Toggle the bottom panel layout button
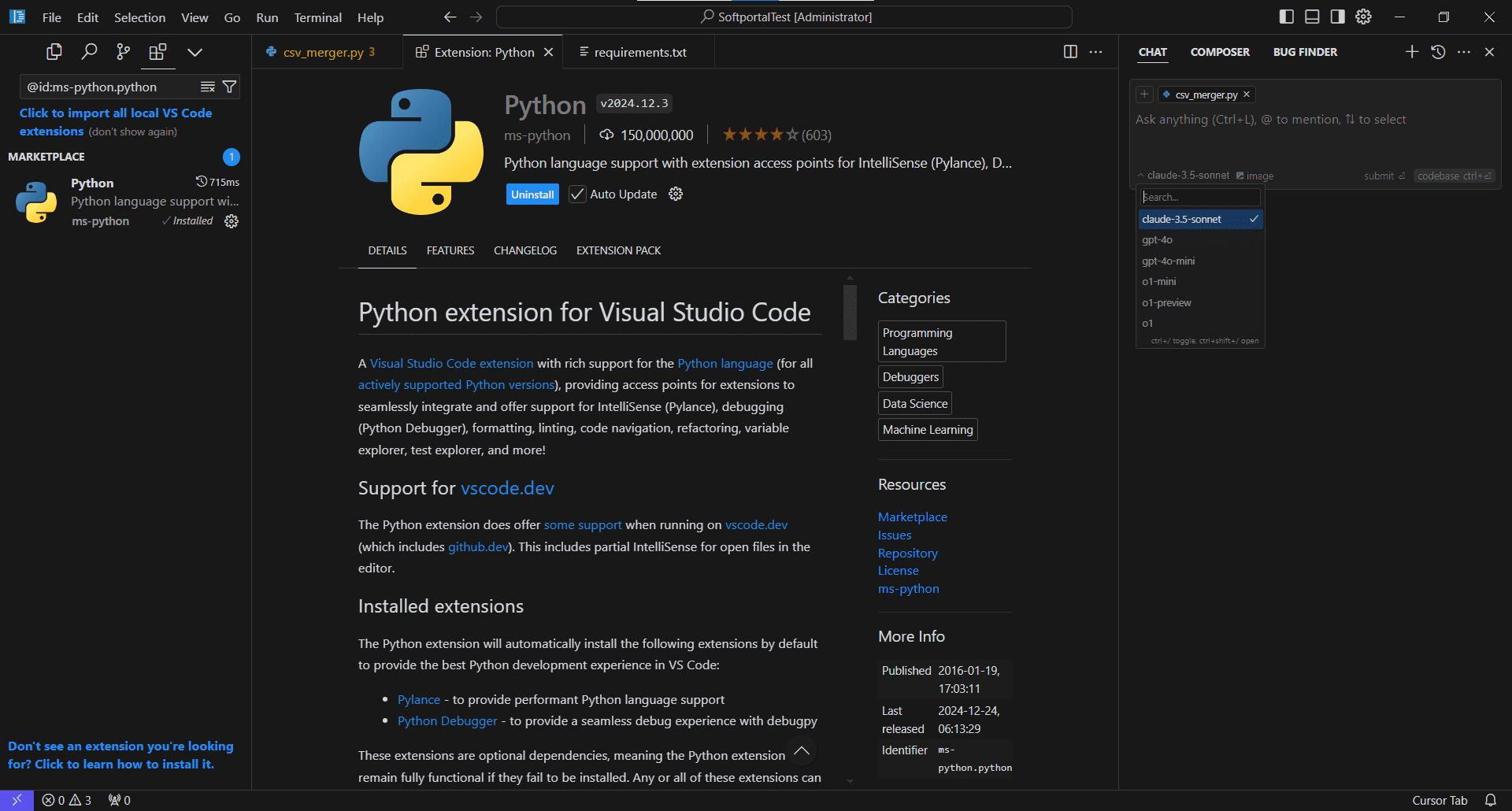The image size is (1512, 811). pos(1312,17)
